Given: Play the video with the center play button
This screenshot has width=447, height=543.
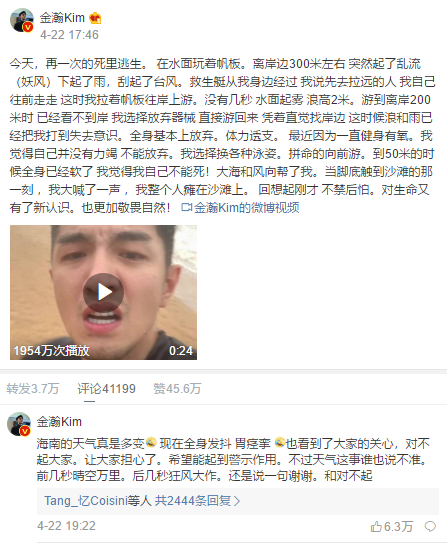Looking at the screenshot, I should click(x=103, y=292).
